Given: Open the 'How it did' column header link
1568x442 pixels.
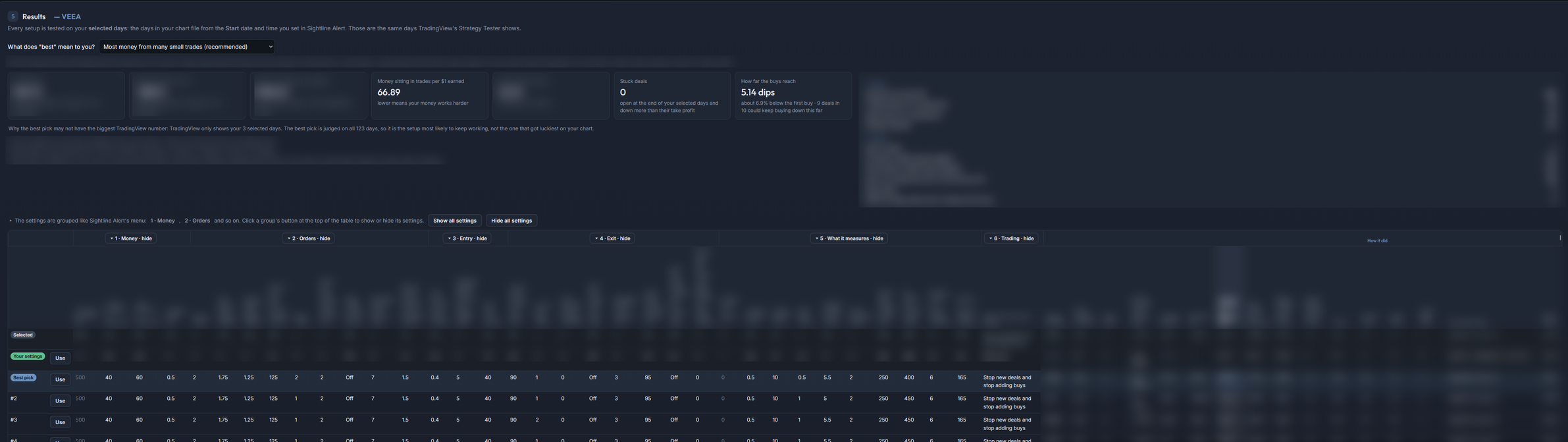Looking at the screenshot, I should pos(1377,240).
